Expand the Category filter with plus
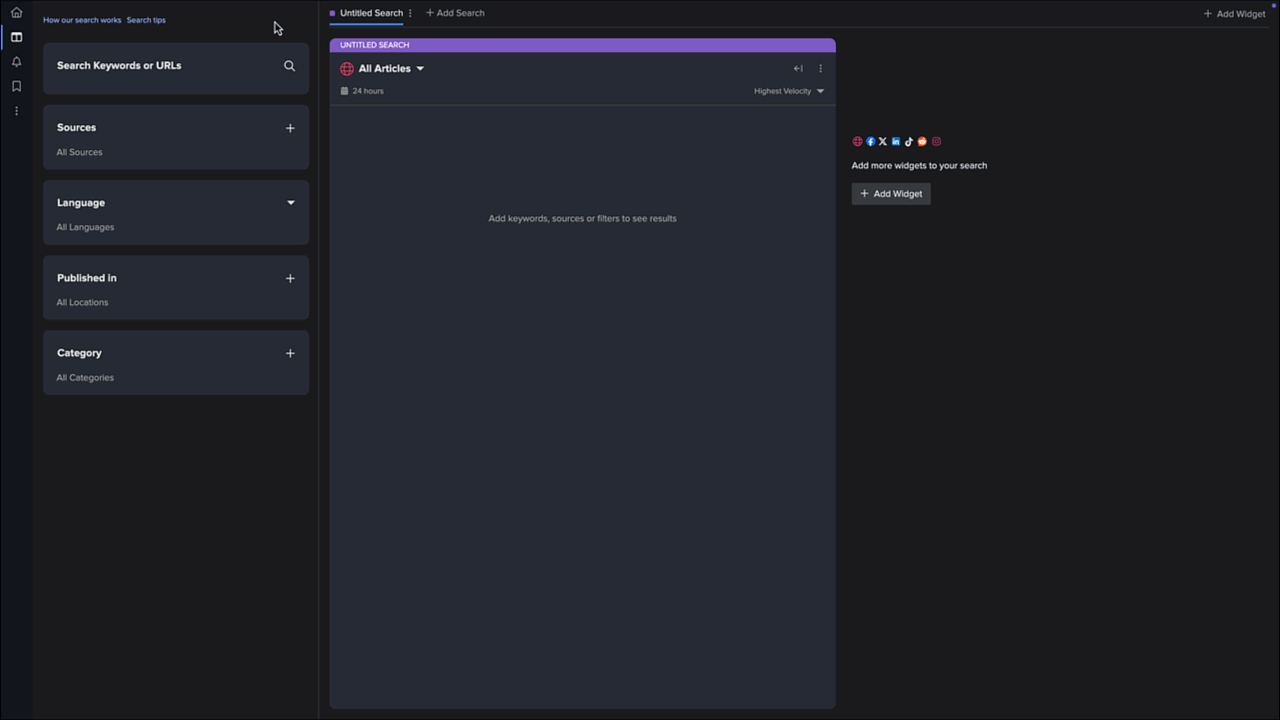This screenshot has height=720, width=1280. pyautogui.click(x=290, y=353)
